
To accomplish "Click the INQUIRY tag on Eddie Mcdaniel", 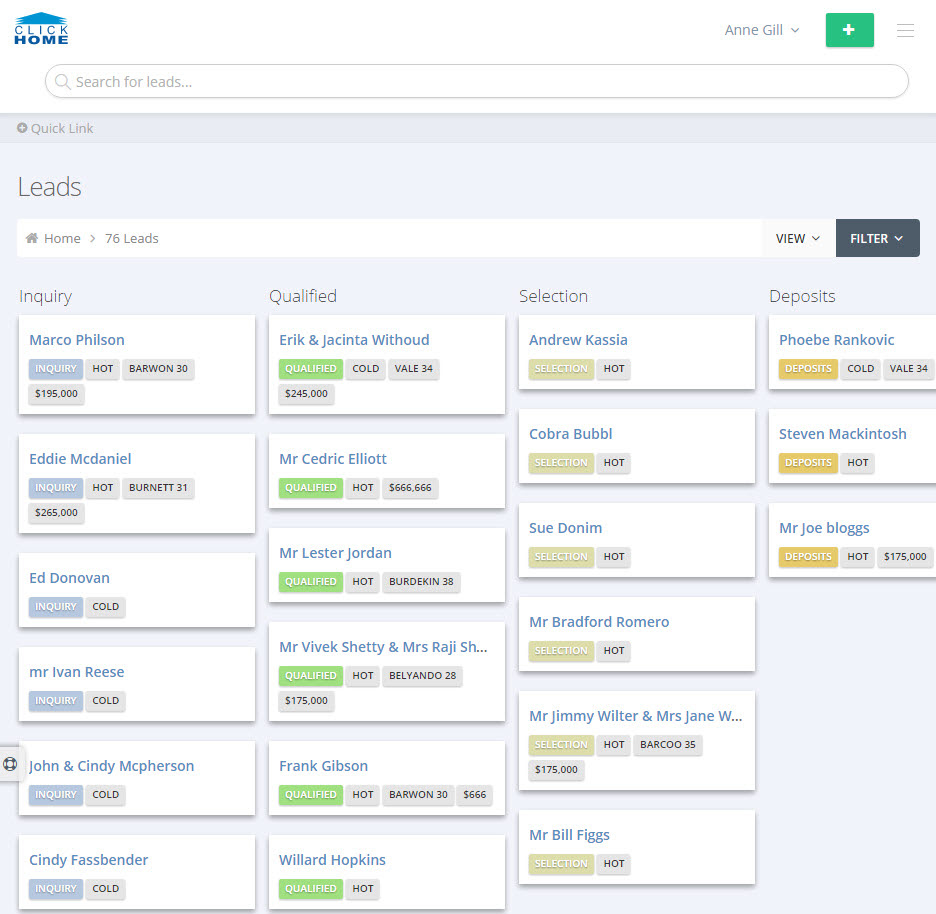I will (56, 488).
